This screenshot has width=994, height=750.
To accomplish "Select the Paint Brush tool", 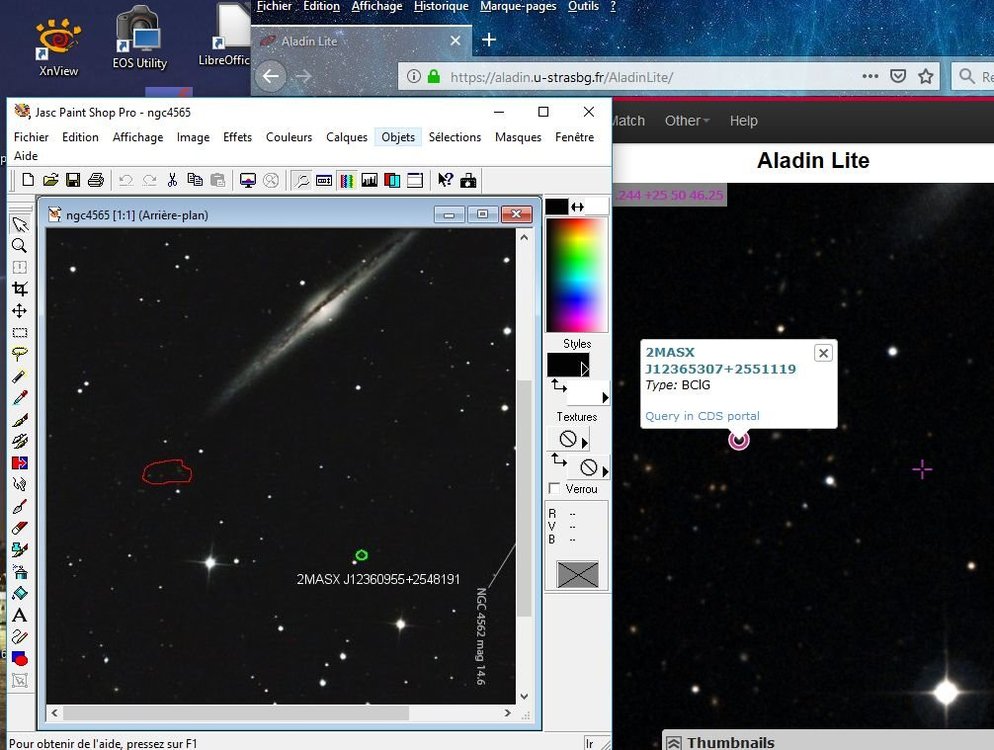I will tap(20, 420).
